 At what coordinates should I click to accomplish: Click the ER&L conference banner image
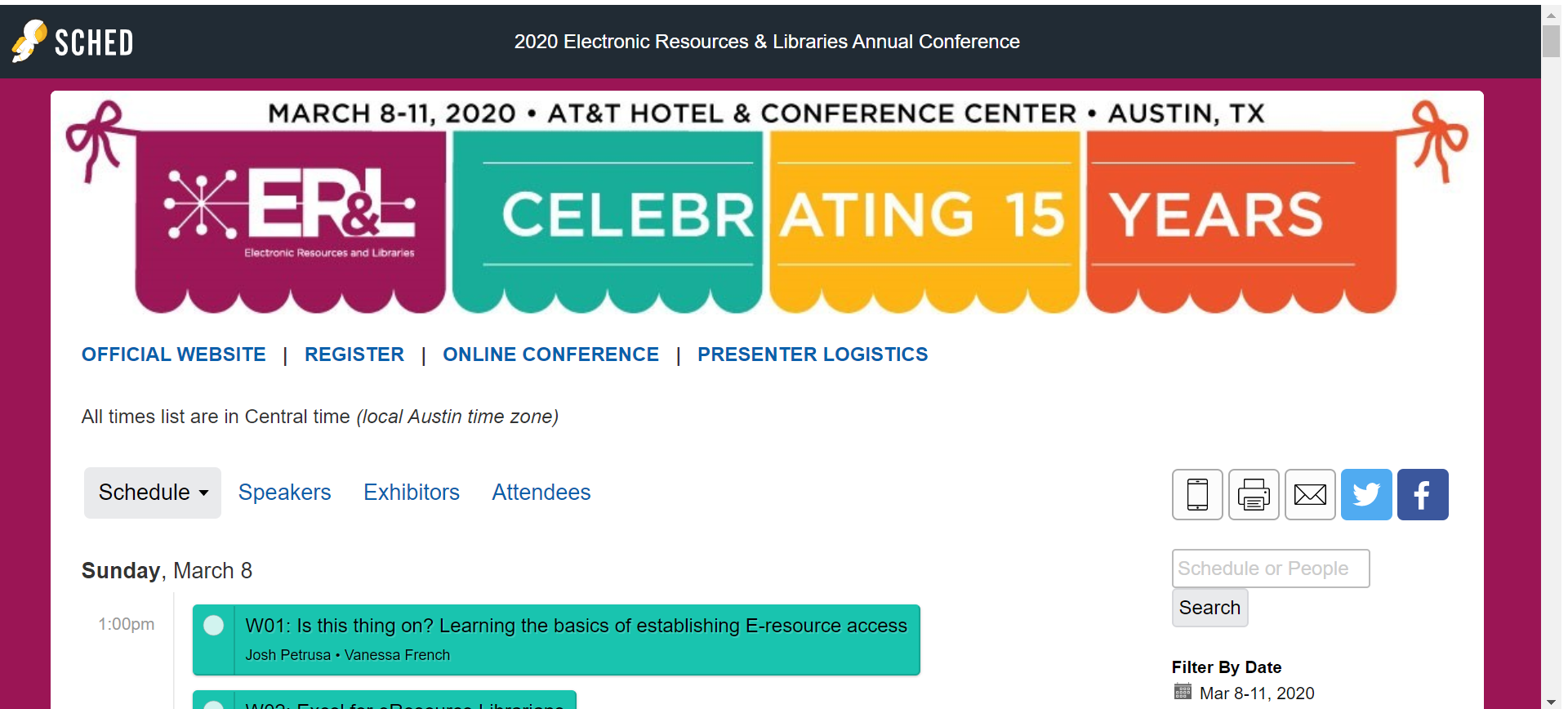click(767, 206)
